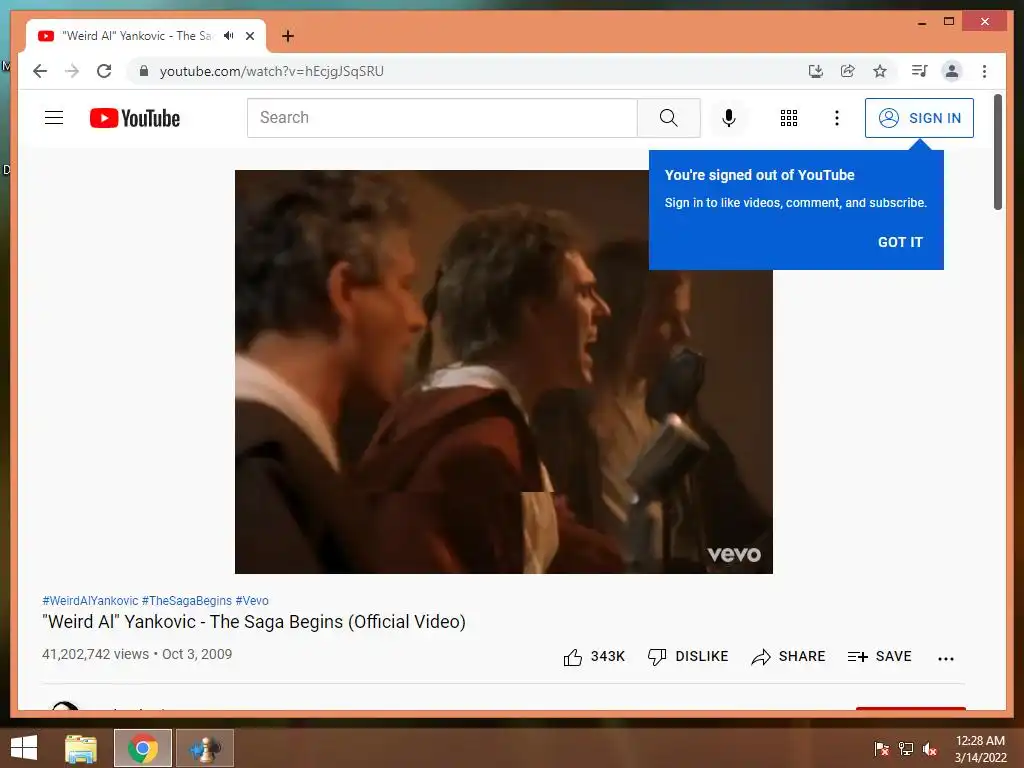
Task: Follow the #TheSagaBegins hashtag link
Action: [x=187, y=601]
